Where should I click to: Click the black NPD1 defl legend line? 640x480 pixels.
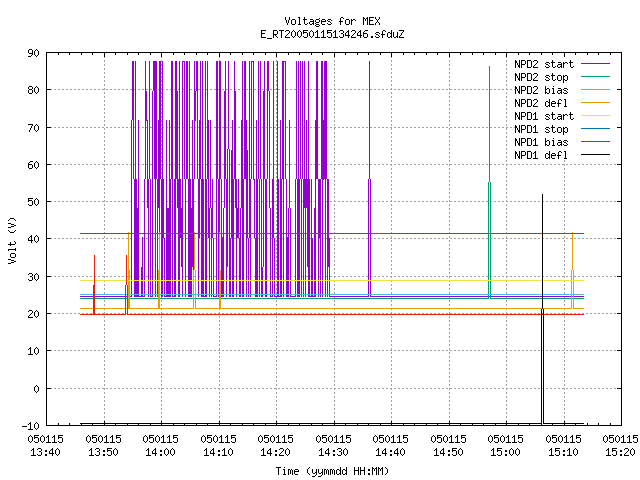595,155
